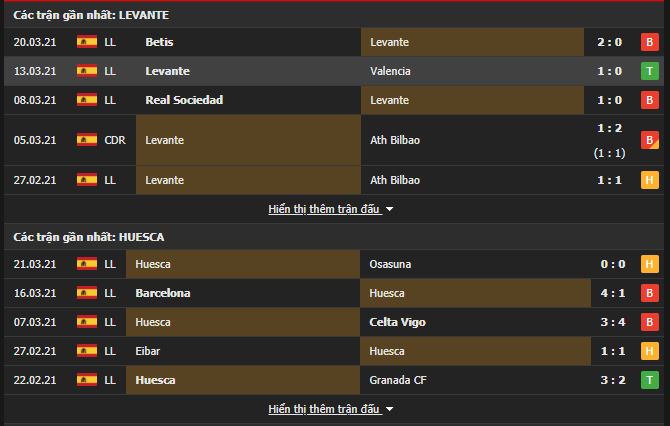
Task: Click the CDR competition label
Action: coord(115,140)
